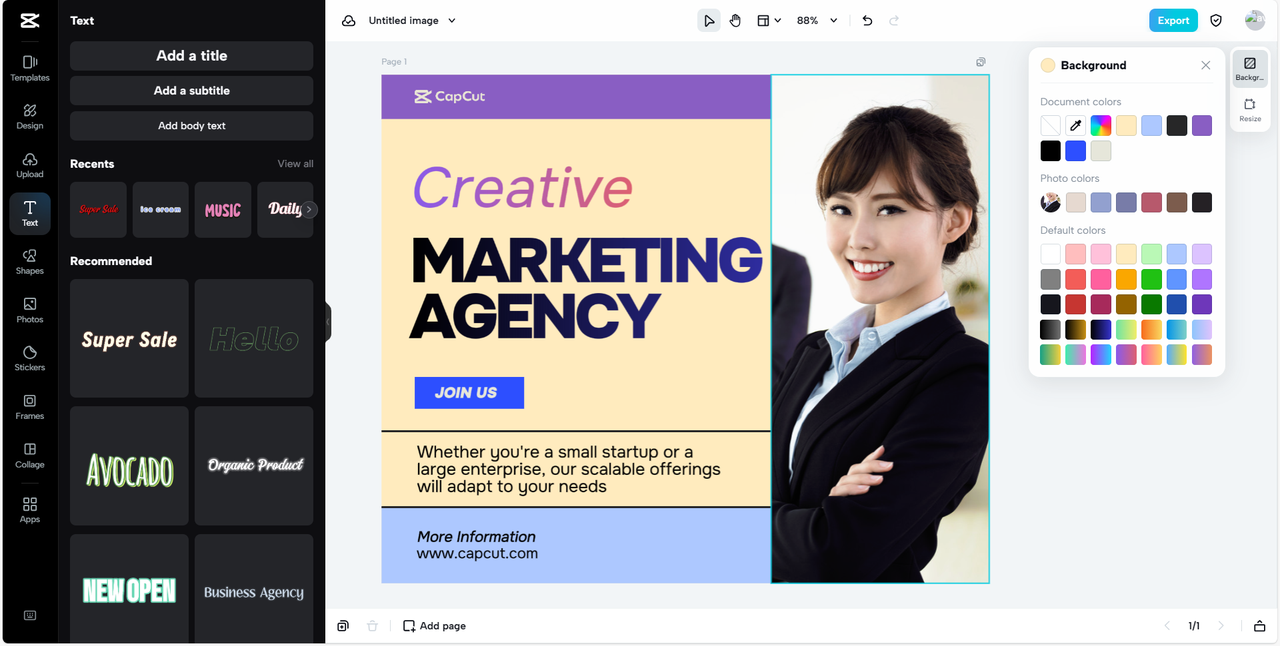This screenshot has height=646, width=1280.
Task: Click the Export button
Action: point(1173,20)
